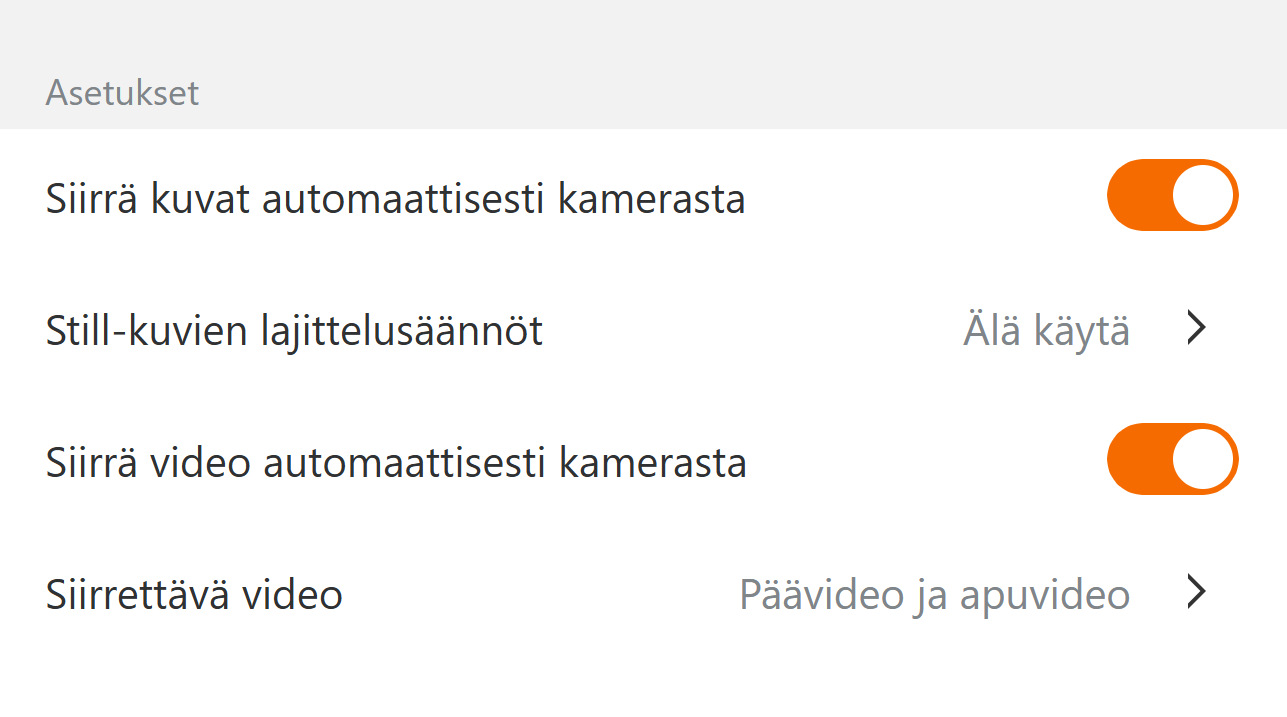Viewport: 1287px width, 717px height.
Task: Click empty space in Siirrettävä video row
Action: click(540, 595)
